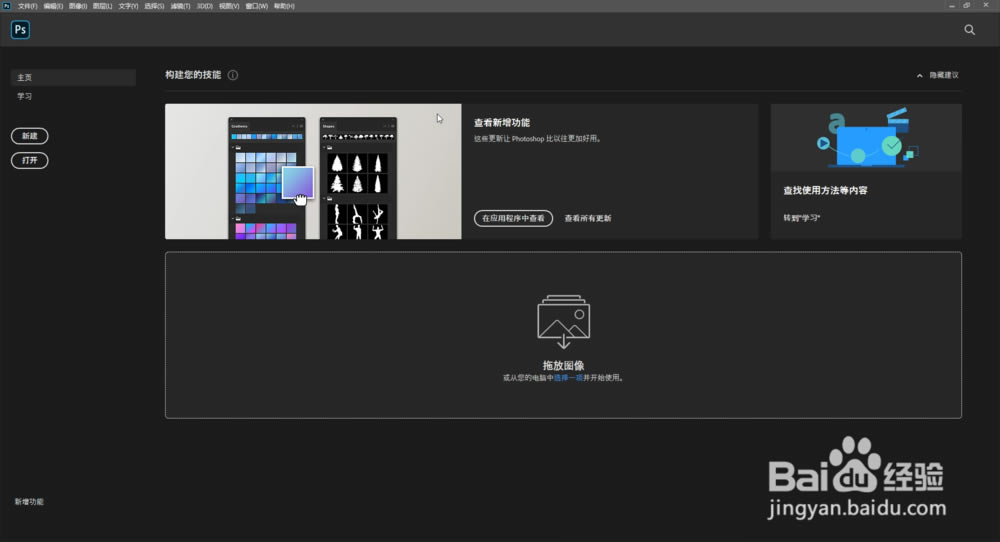Viewport: 1000px width, 542px height.
Task: Select the 主页 tab in sidebar
Action: click(x=73, y=77)
